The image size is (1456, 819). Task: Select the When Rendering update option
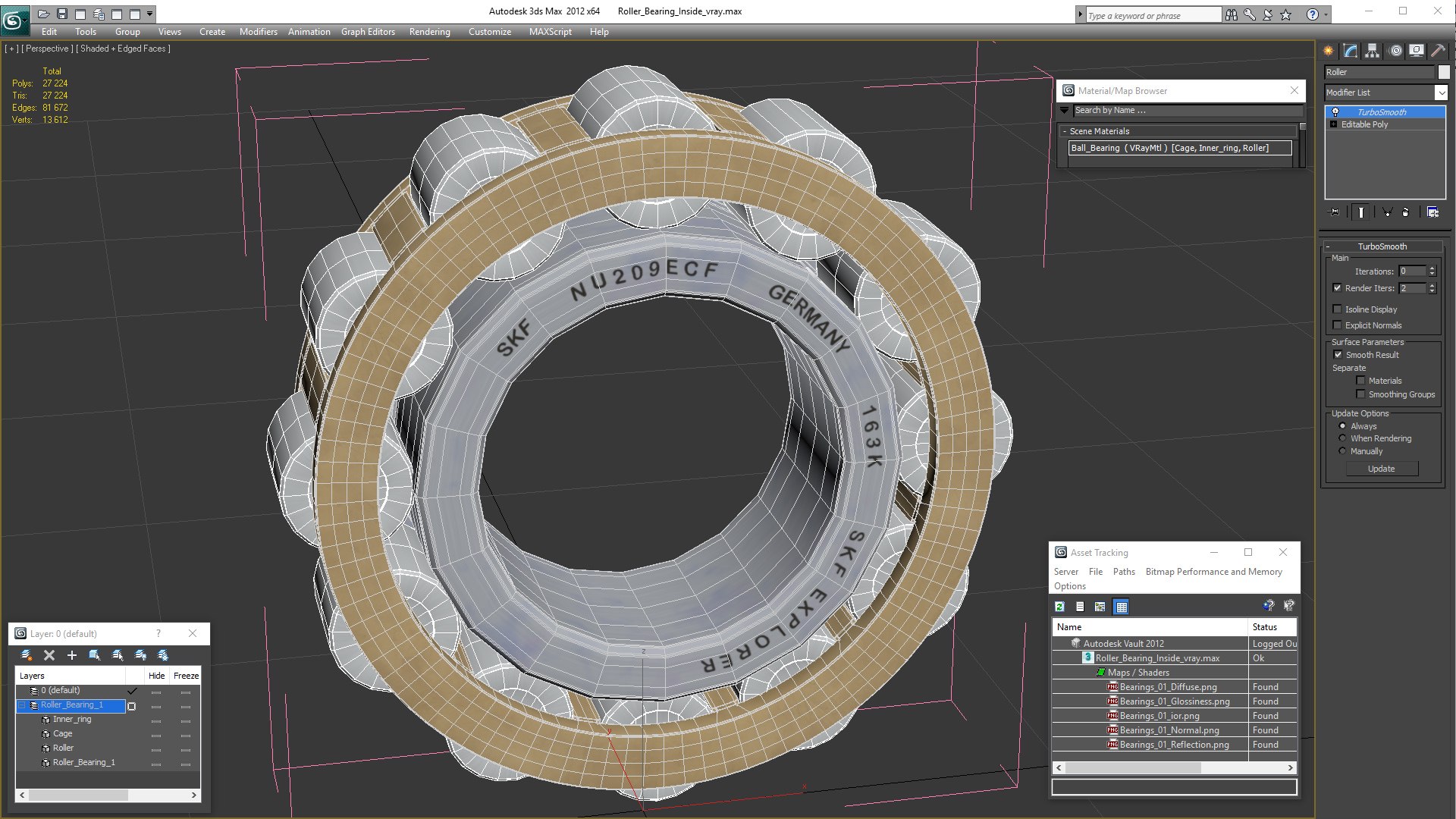1342,438
